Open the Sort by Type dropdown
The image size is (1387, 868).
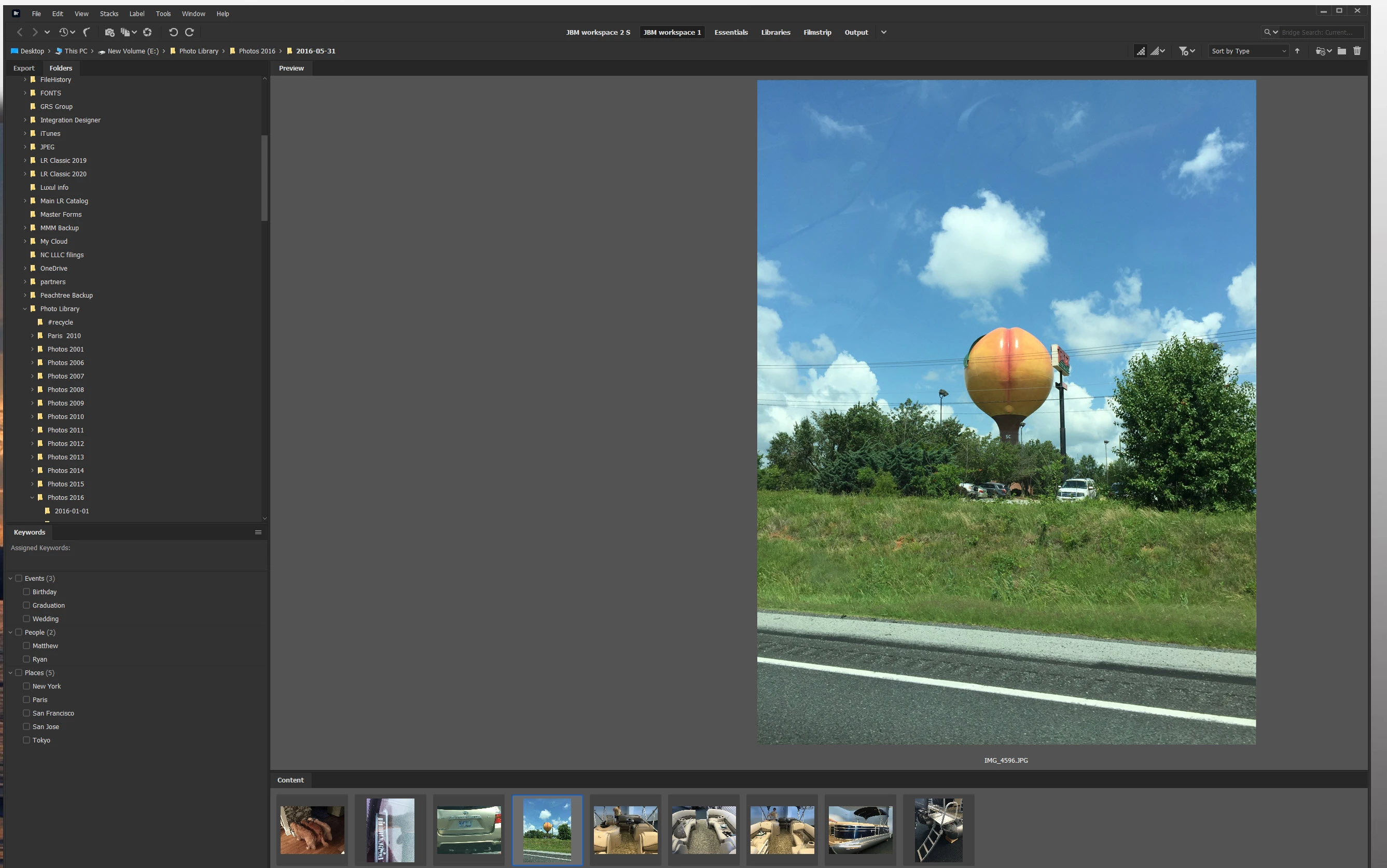[x=1248, y=51]
